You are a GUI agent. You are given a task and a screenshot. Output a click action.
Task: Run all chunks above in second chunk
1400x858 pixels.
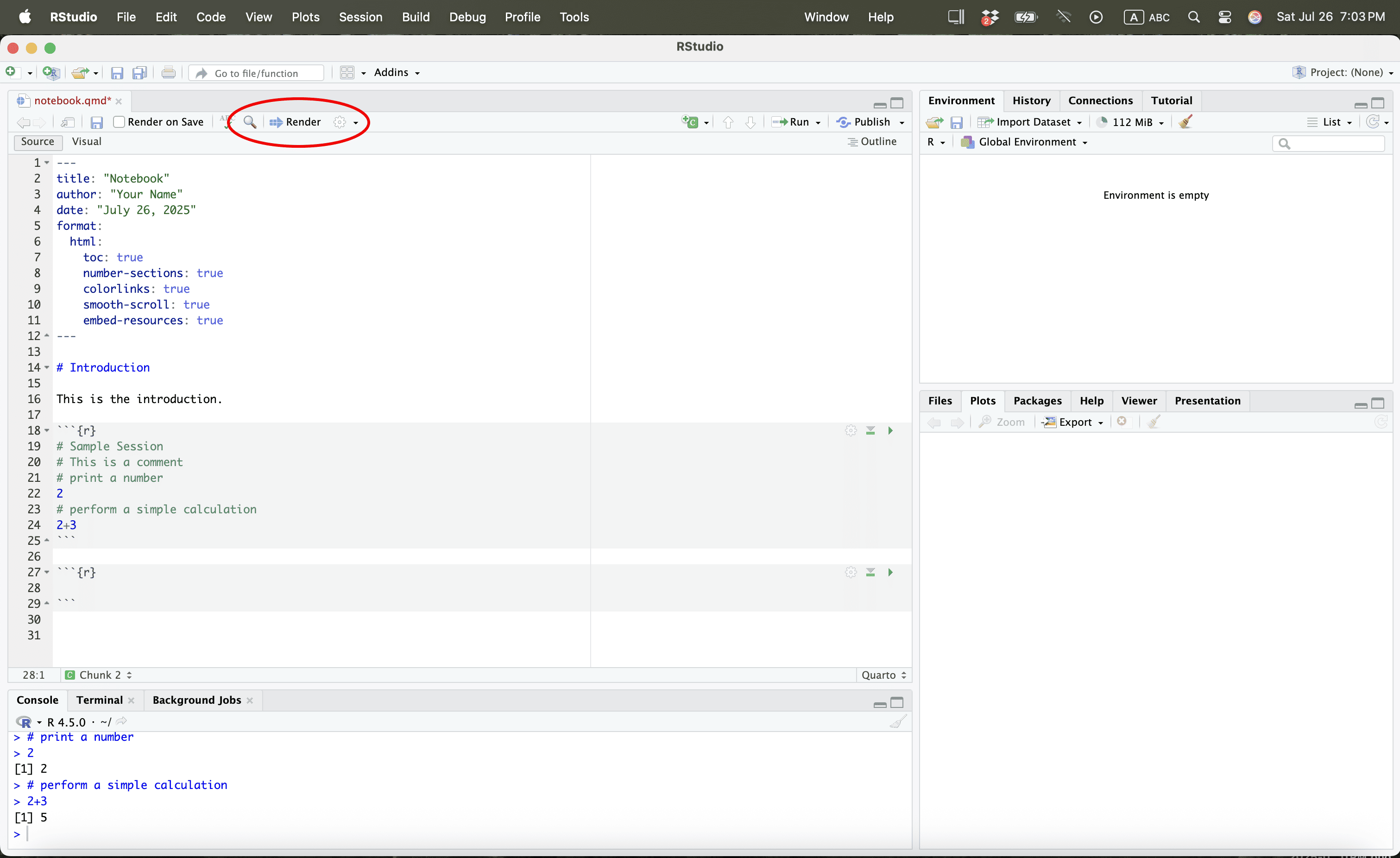(x=870, y=572)
